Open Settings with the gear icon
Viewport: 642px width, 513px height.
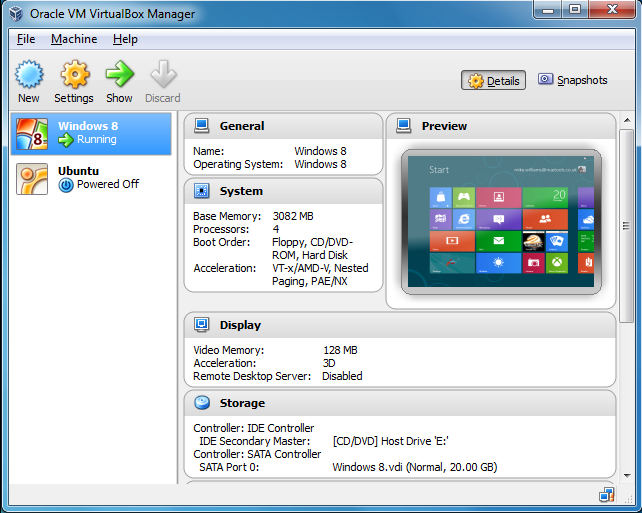(74, 75)
